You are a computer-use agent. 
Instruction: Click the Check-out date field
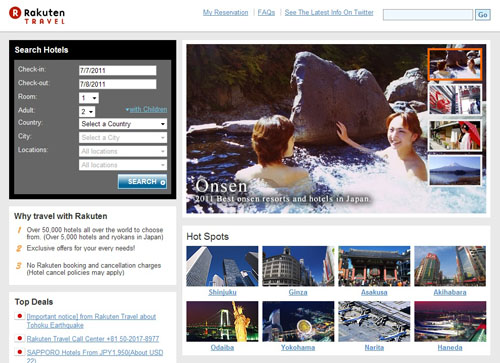click(117, 84)
